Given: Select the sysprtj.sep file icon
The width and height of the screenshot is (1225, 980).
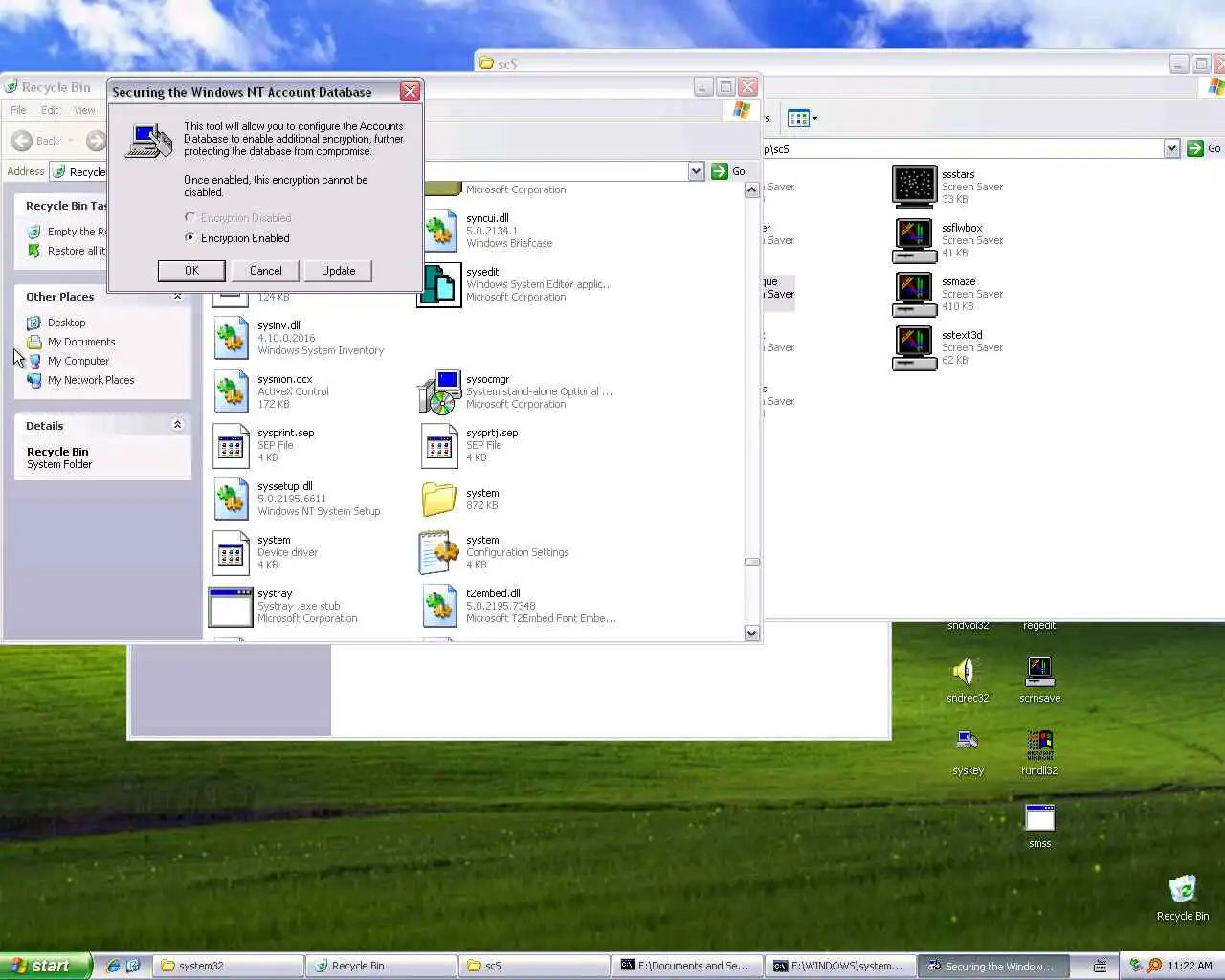Looking at the screenshot, I should point(439,446).
